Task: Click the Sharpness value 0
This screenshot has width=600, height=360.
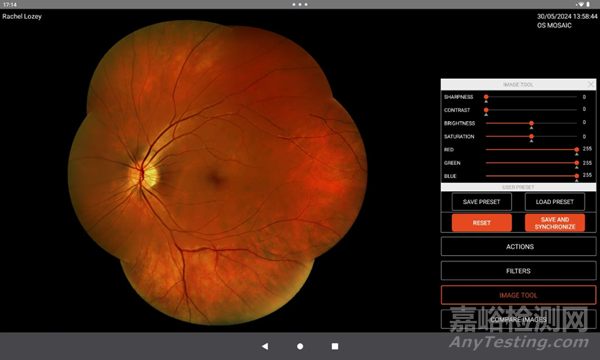Action: click(584, 97)
